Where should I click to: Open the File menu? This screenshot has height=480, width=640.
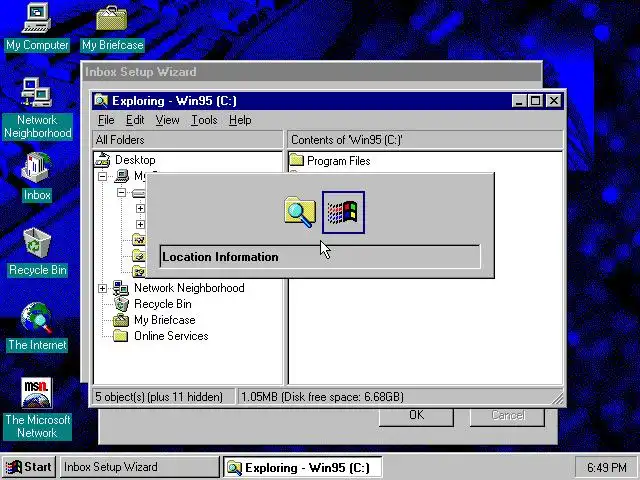tap(106, 120)
